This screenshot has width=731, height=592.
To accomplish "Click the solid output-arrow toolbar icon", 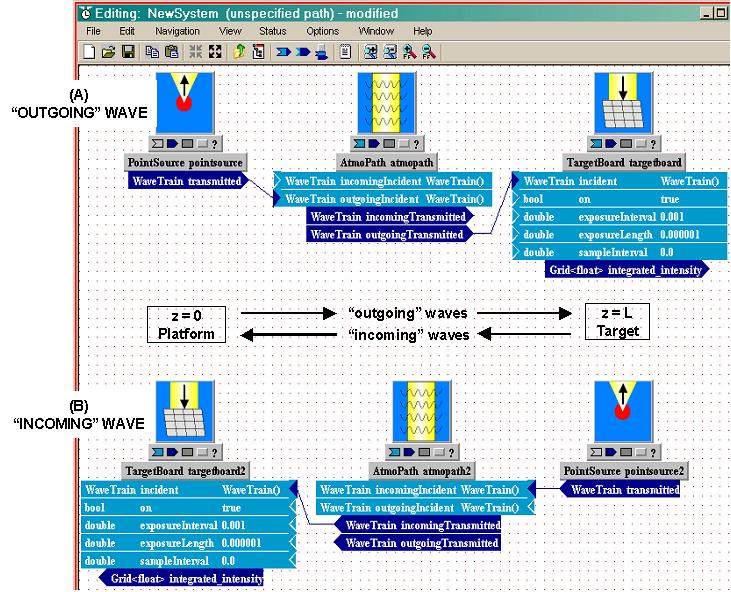I will point(303,52).
